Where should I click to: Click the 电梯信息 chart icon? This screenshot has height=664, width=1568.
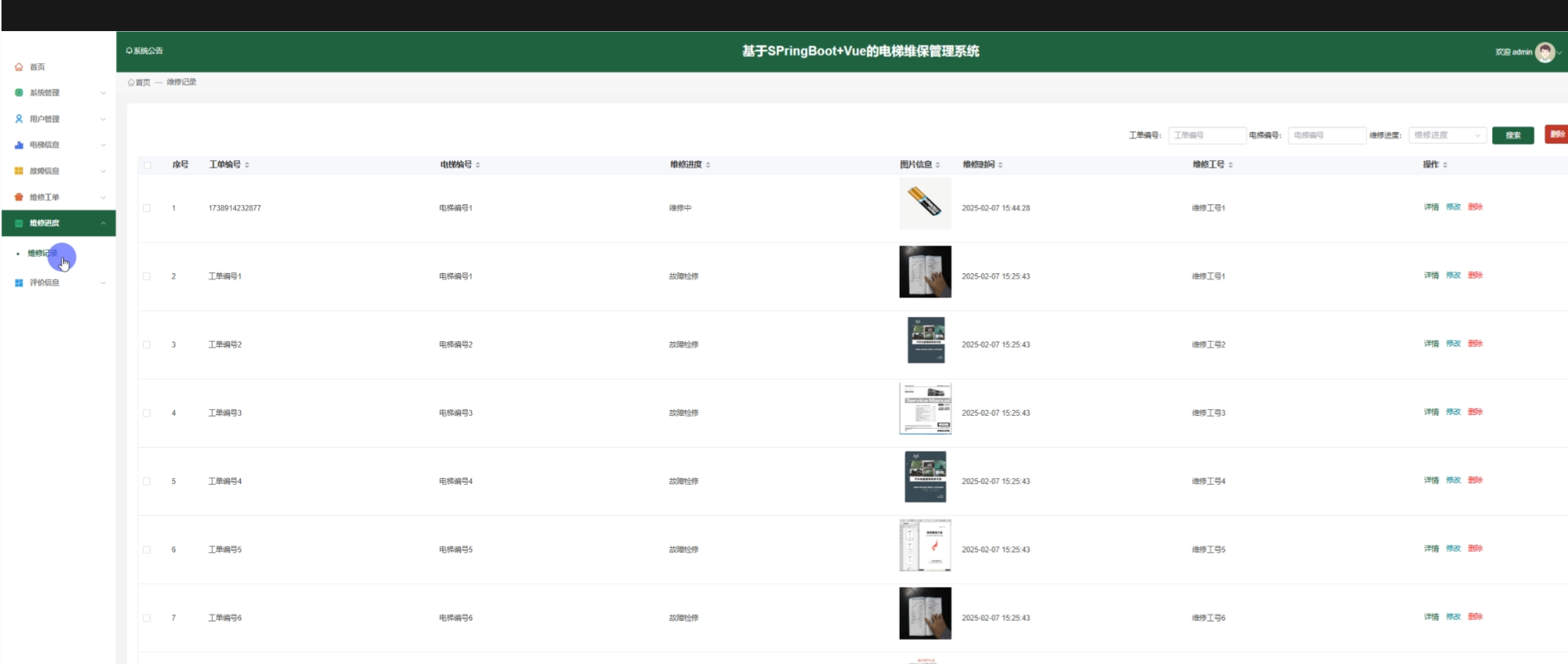(19, 145)
